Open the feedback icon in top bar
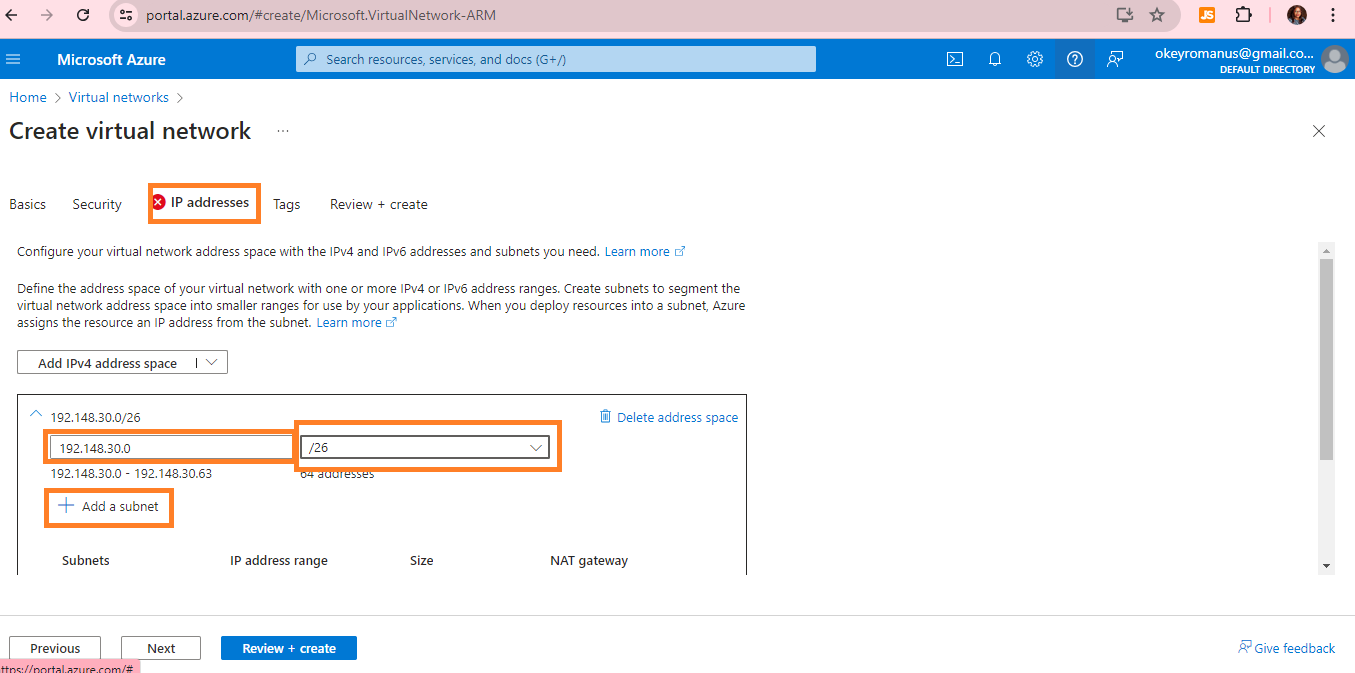This screenshot has width=1355, height=673. pyautogui.click(x=1115, y=59)
